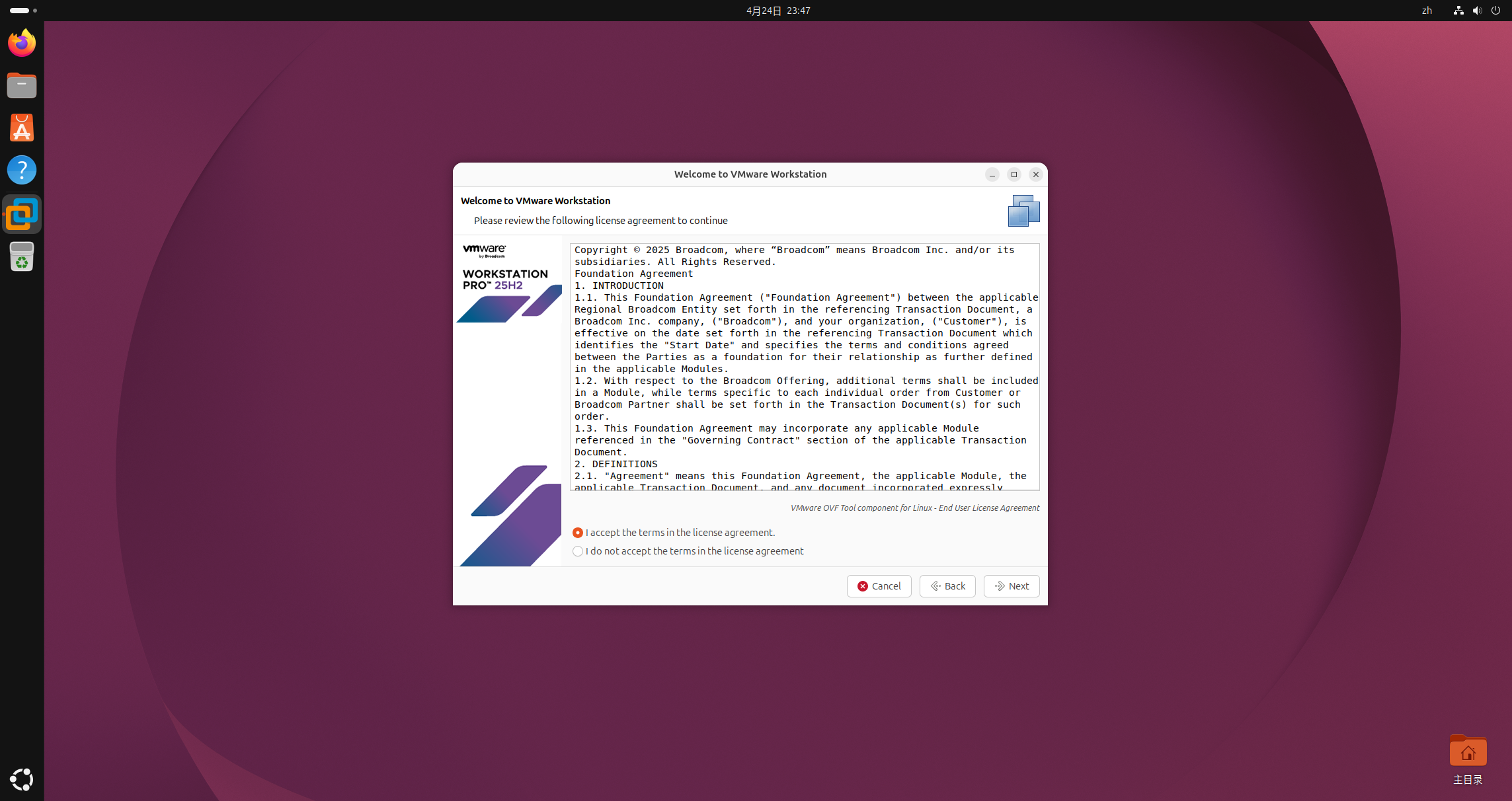The height and width of the screenshot is (801, 1512).
Task: Click the Cancel button
Action: pos(879,586)
